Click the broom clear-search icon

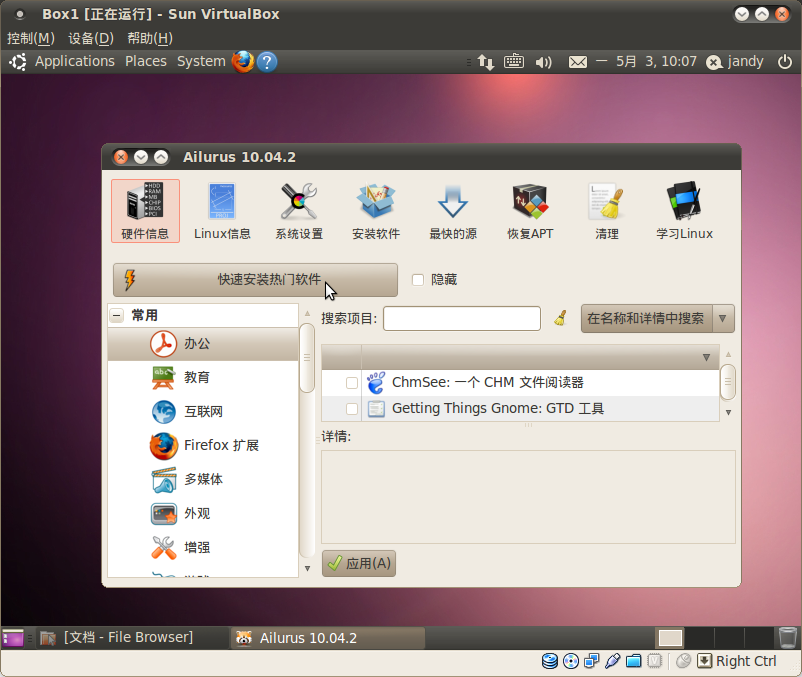(561, 319)
